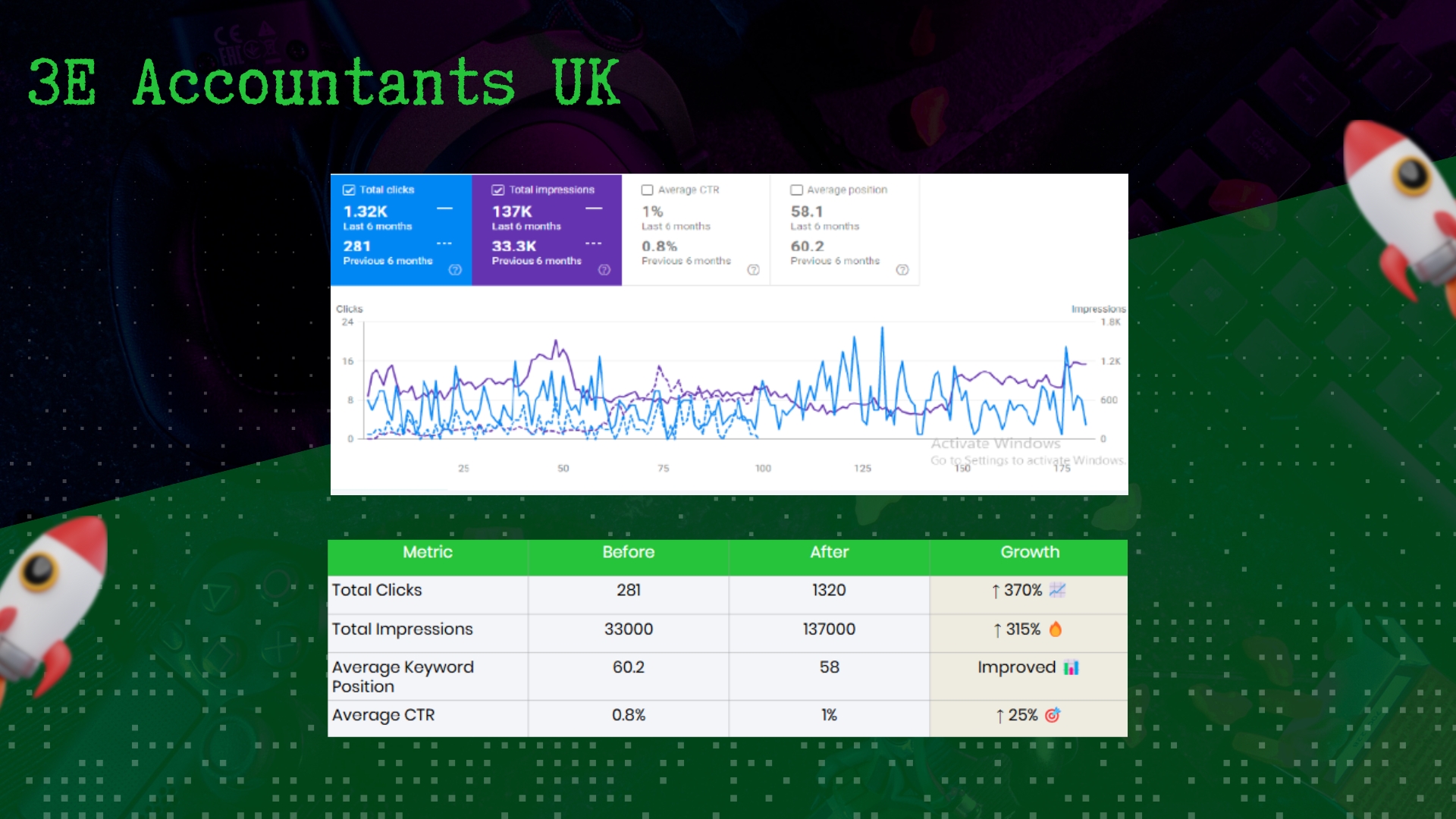
Task: Click the bar chart emoji beside Improved
Action: 1071,667
